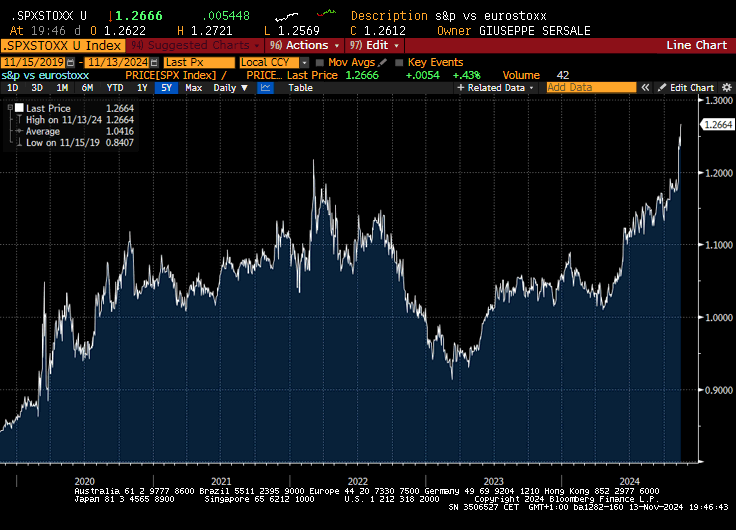Click the white sparkline thumbnail in header

(x=286, y=17)
